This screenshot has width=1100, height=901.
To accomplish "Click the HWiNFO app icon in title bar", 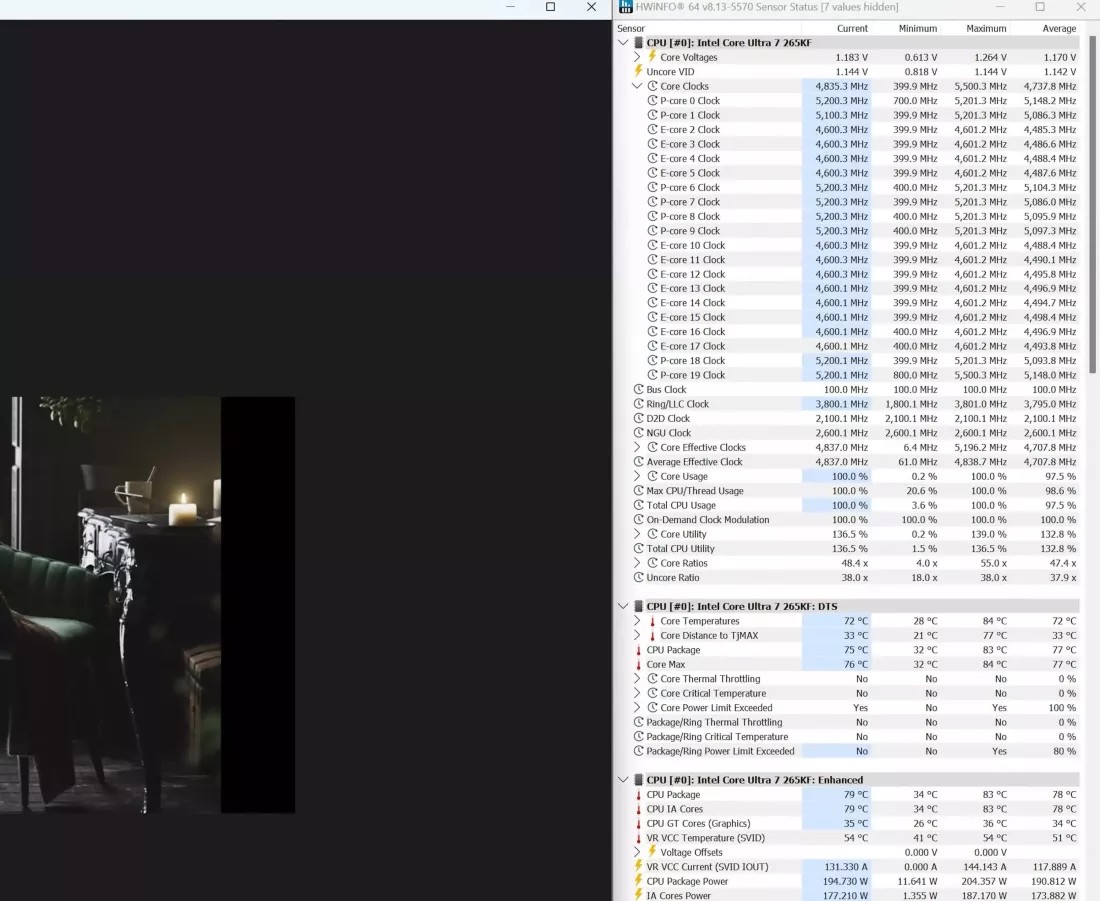I will [x=626, y=7].
